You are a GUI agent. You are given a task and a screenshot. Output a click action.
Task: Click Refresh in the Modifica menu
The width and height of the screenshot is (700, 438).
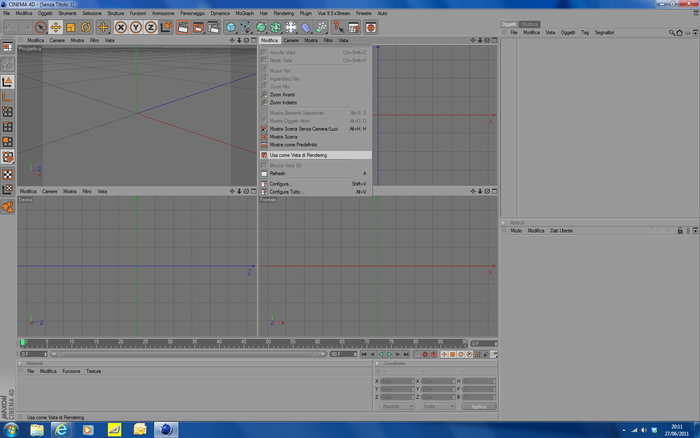click(315, 173)
